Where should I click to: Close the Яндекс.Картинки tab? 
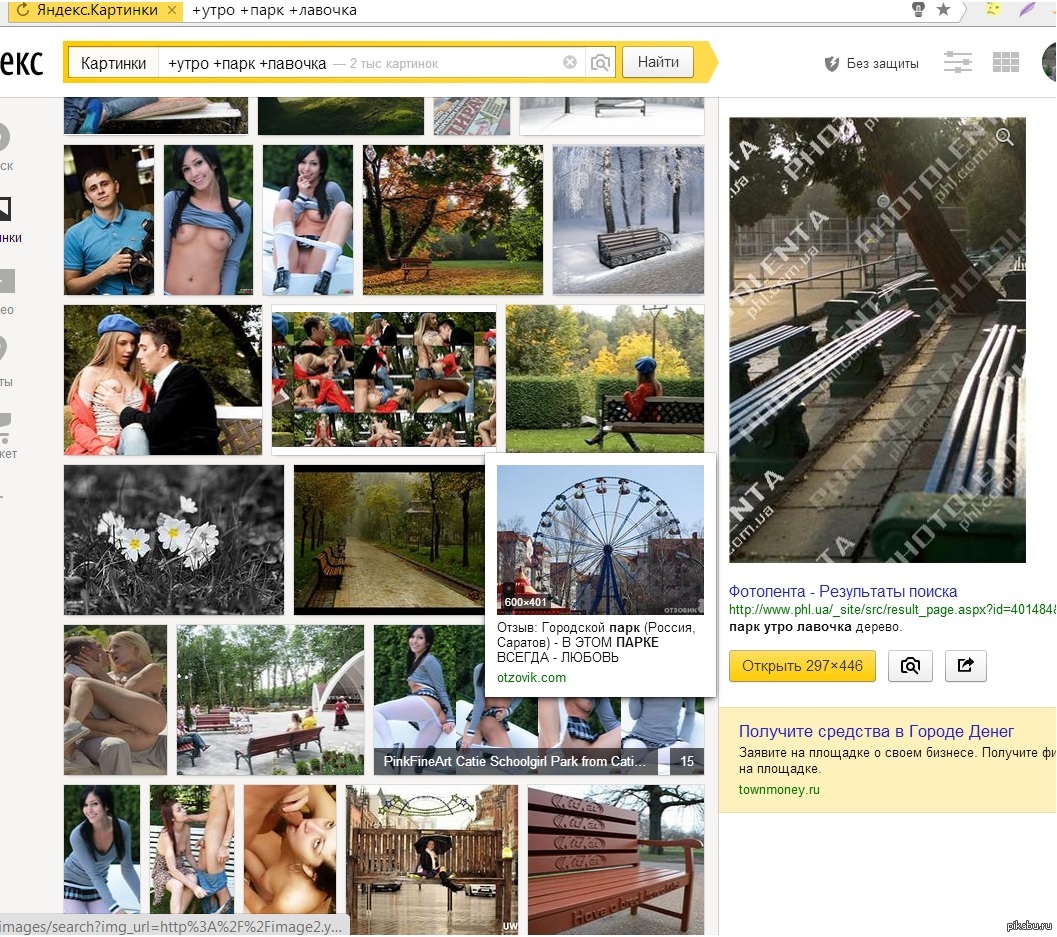[x=171, y=11]
